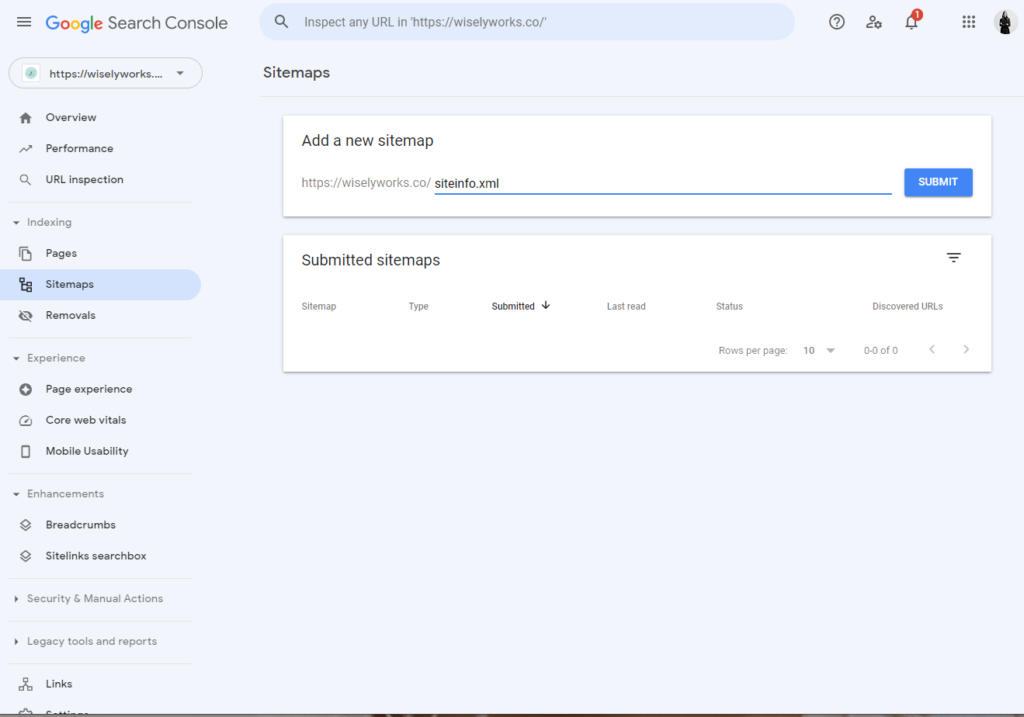Open the Google apps grid
Screen dimensions: 1024x717
[968, 22]
